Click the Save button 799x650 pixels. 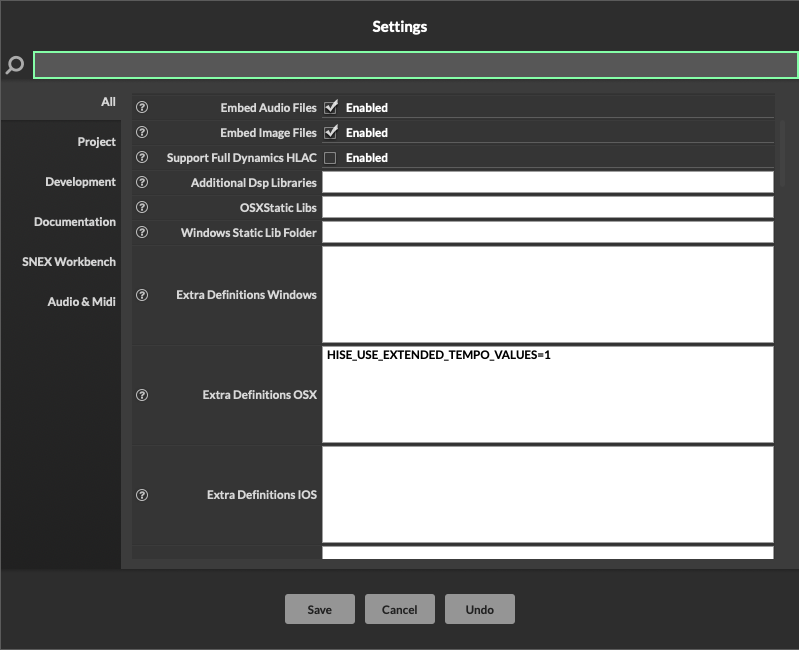point(319,609)
